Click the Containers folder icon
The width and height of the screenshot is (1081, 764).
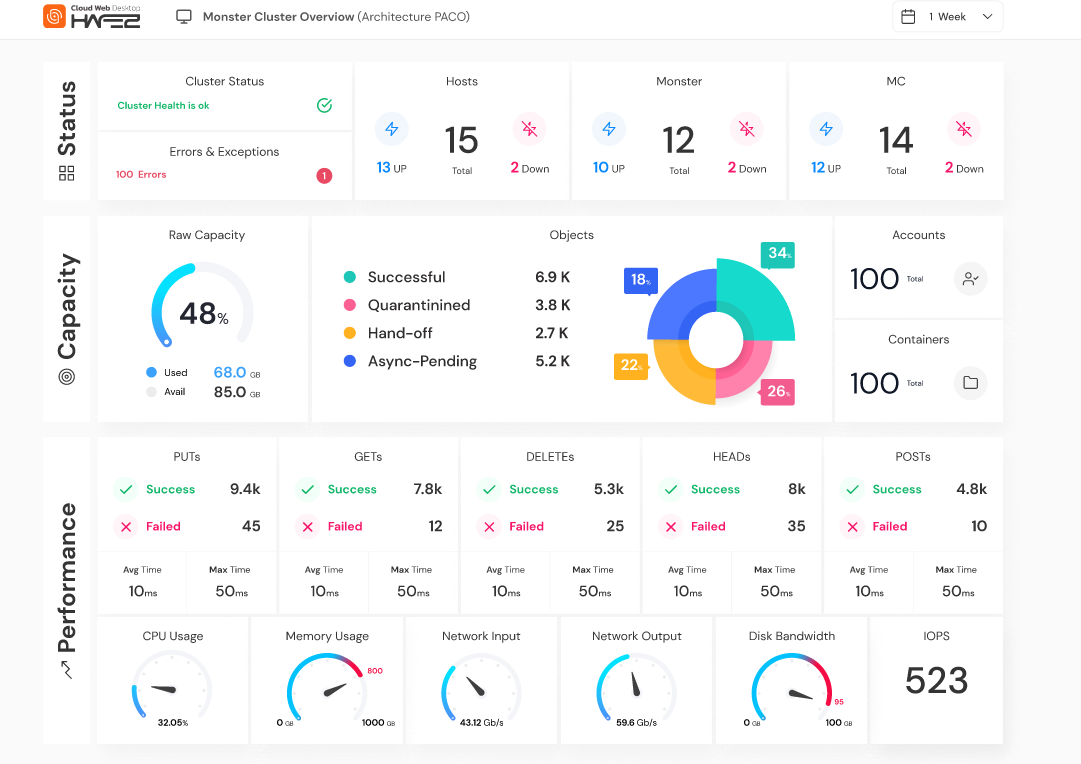click(x=971, y=383)
